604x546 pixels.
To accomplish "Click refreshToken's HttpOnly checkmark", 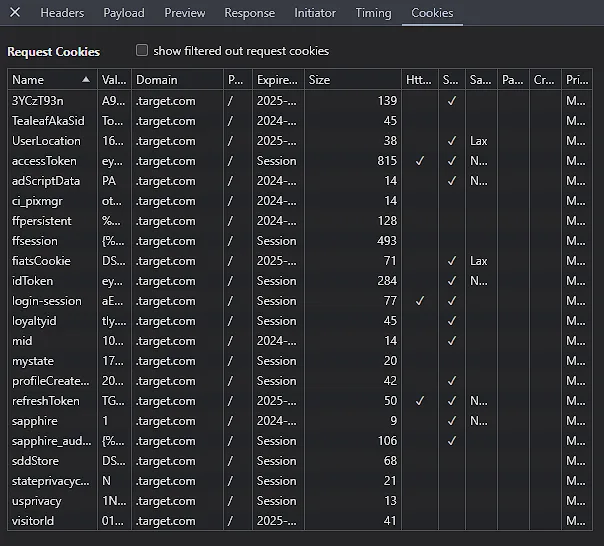I will 420,401.
